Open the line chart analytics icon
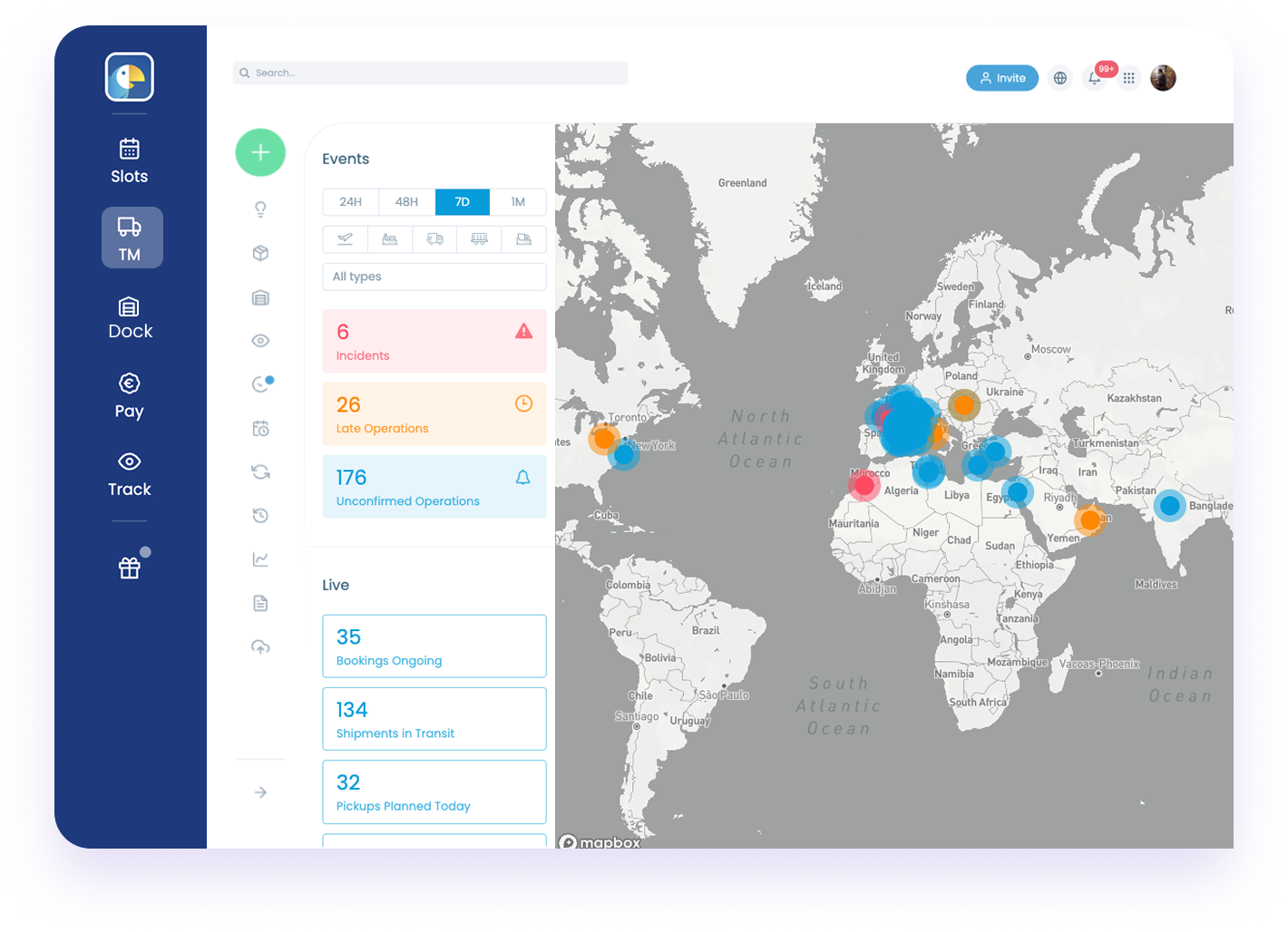The image size is (1288, 932). (260, 559)
